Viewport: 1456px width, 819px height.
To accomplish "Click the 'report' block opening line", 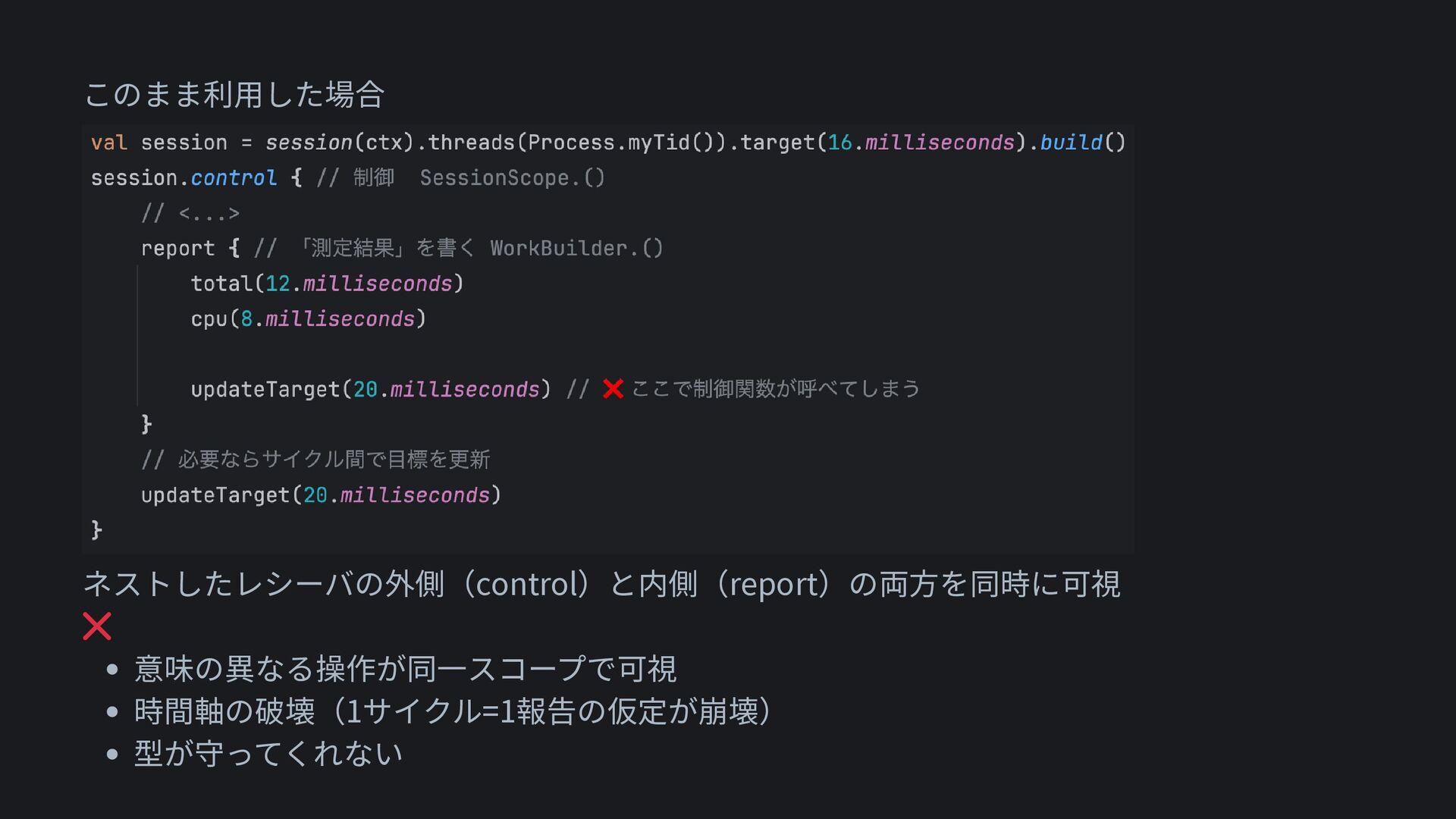I will [178, 249].
